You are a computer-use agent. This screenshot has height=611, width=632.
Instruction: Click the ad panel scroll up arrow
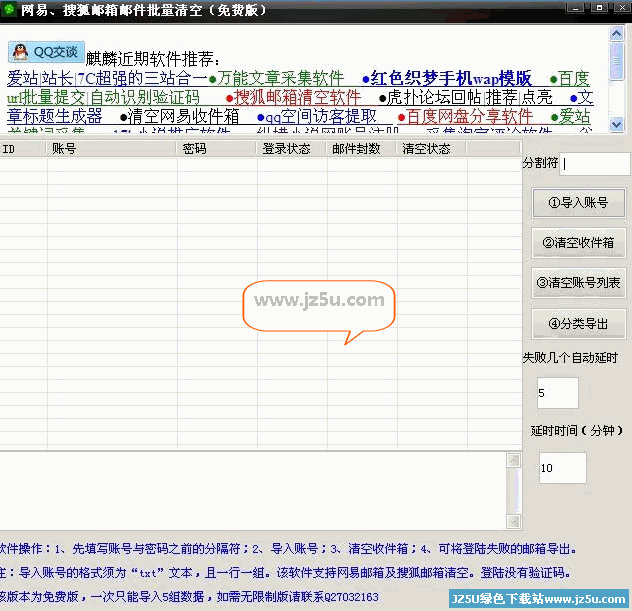617,34
